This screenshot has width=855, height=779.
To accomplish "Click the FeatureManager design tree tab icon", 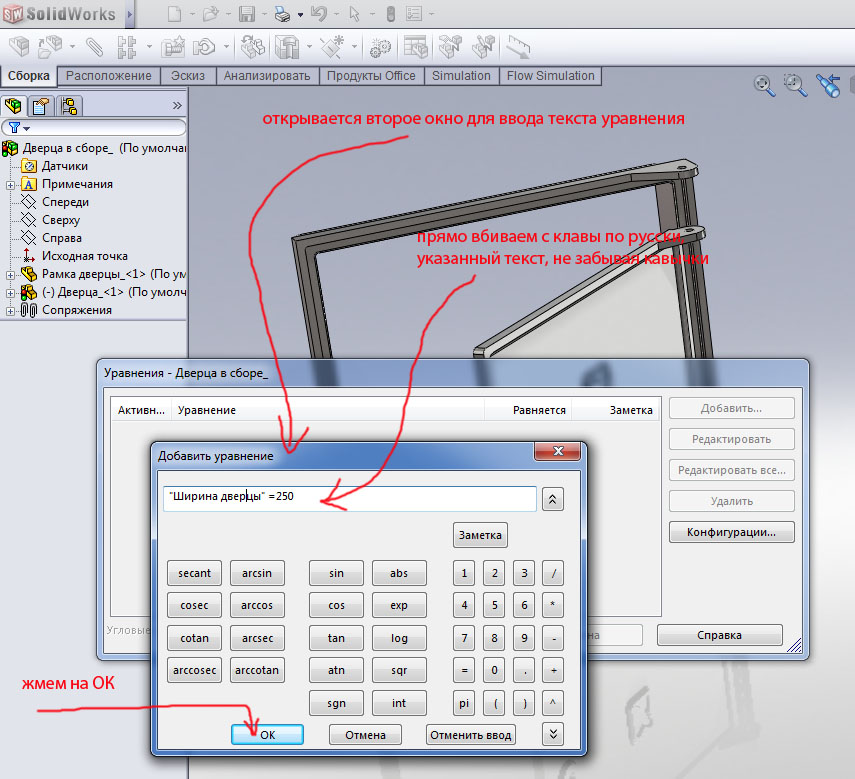I will (x=14, y=106).
